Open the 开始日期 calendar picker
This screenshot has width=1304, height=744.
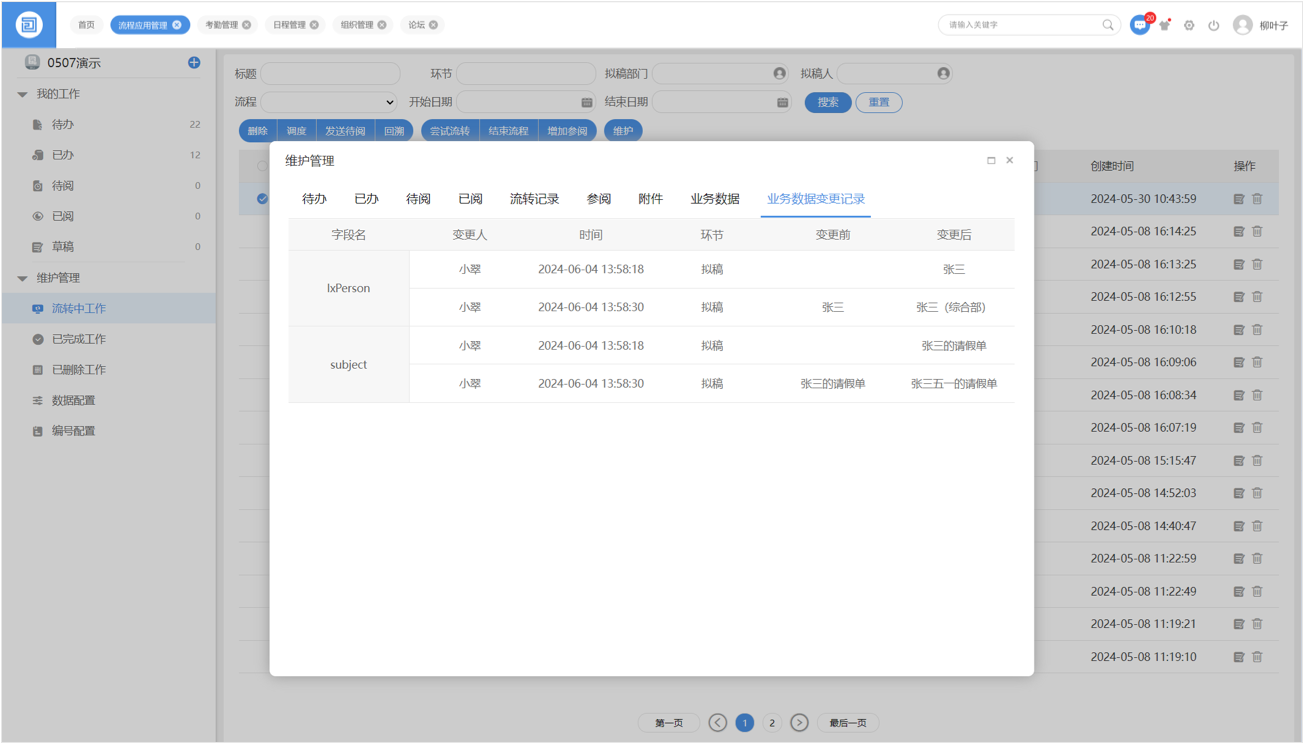[587, 102]
